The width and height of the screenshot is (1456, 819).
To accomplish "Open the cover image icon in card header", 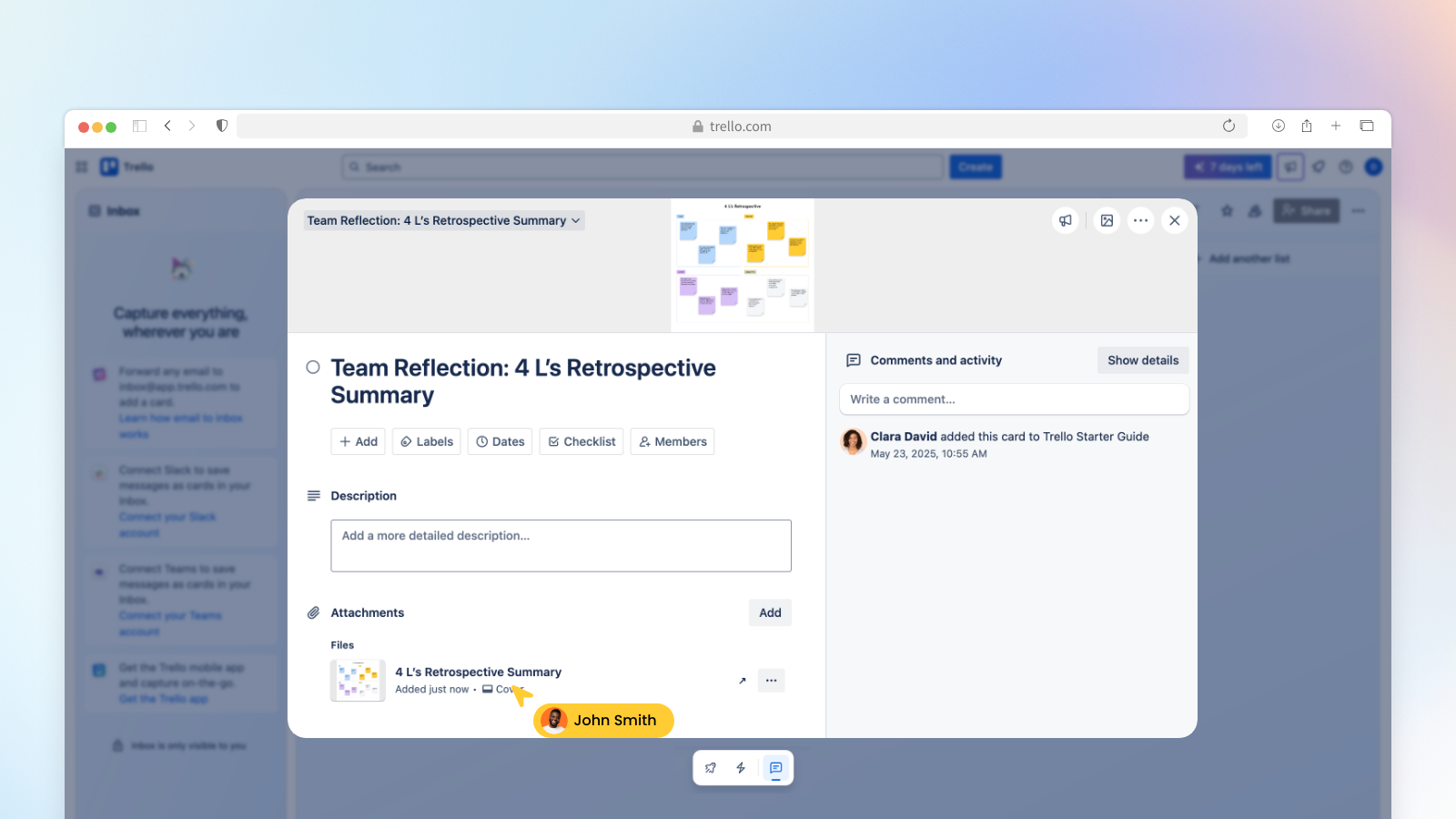I will tap(1106, 220).
